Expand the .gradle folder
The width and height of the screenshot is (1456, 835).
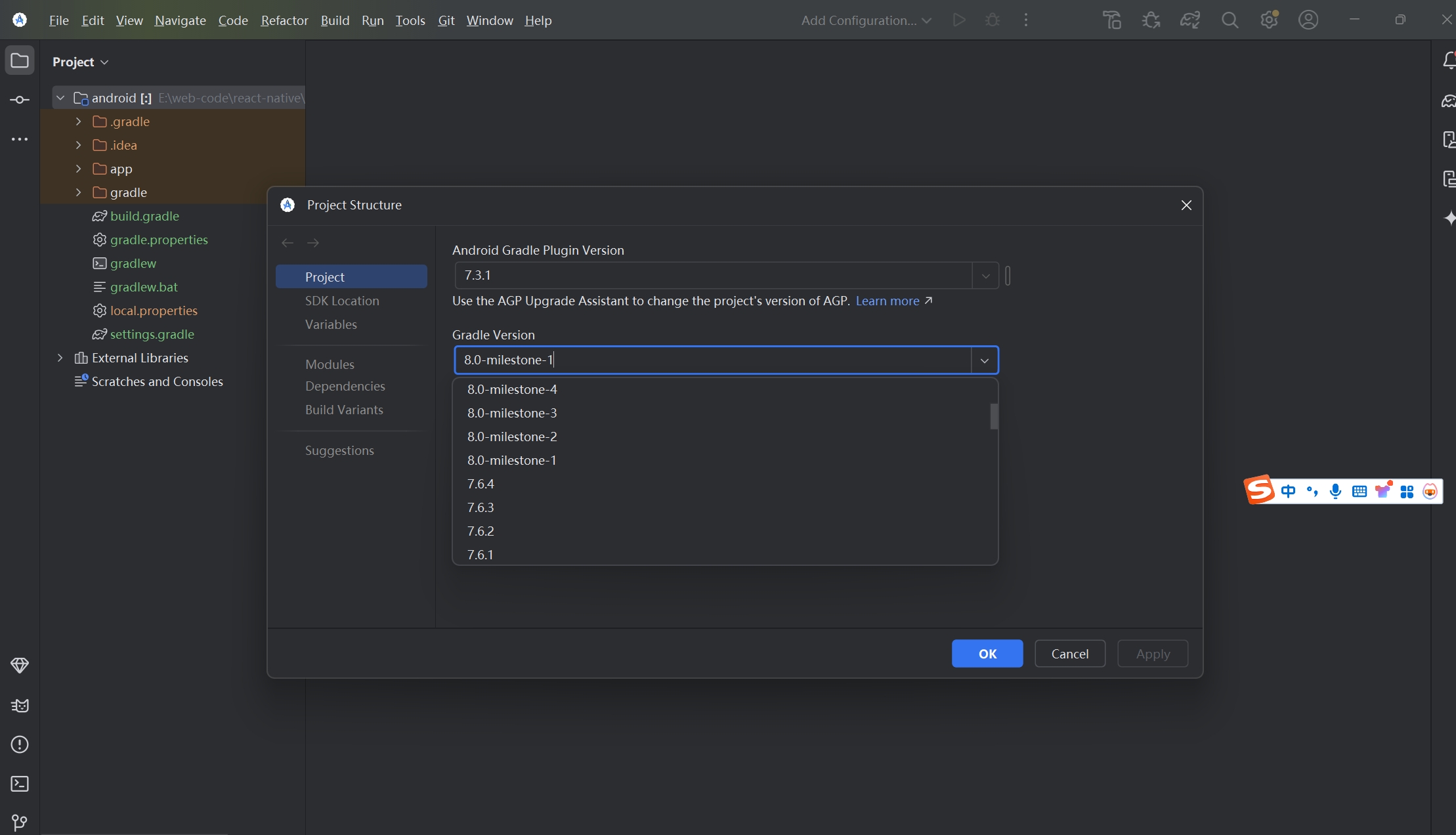pos(79,121)
